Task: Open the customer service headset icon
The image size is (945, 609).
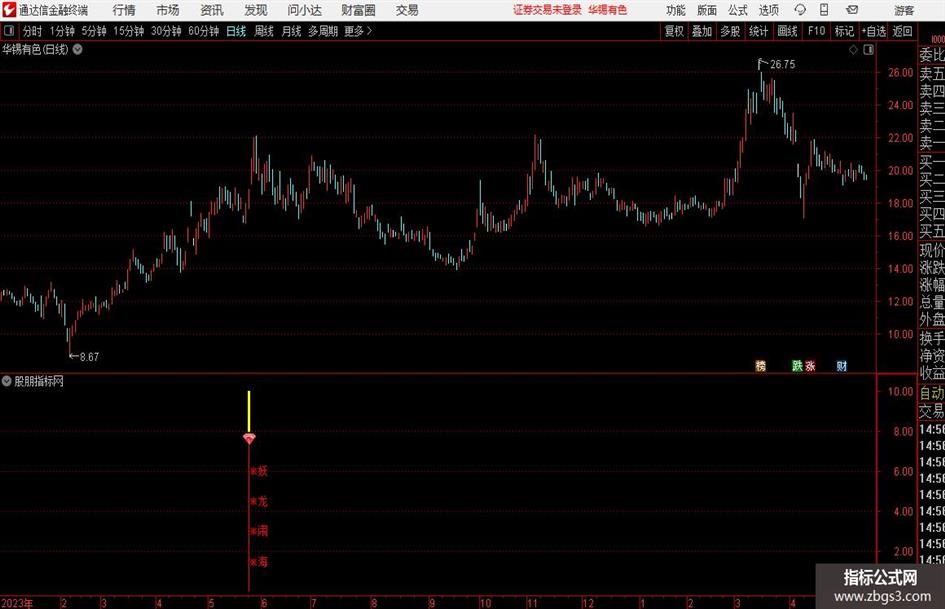Action: coord(800,10)
